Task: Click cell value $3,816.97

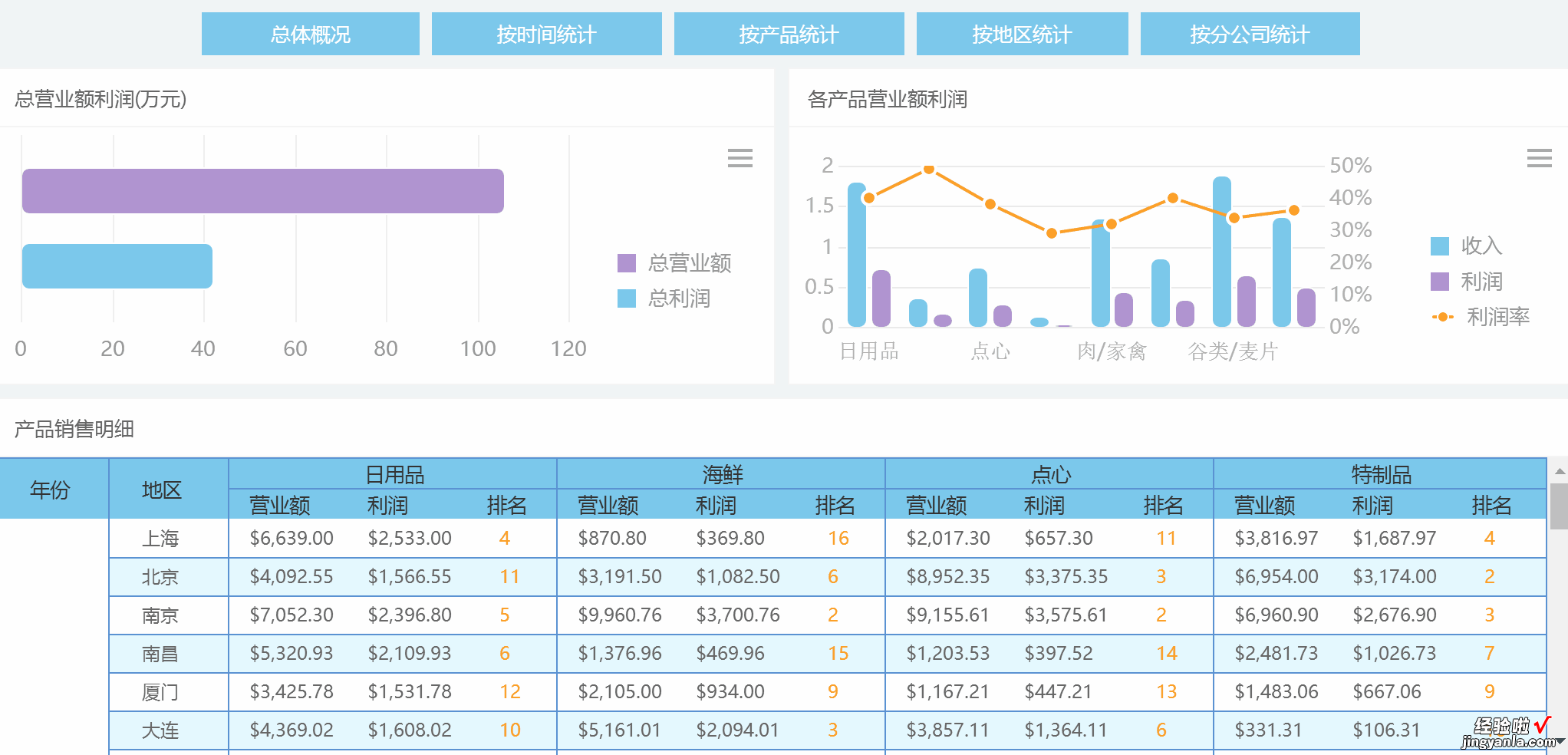Action: 1276,539
